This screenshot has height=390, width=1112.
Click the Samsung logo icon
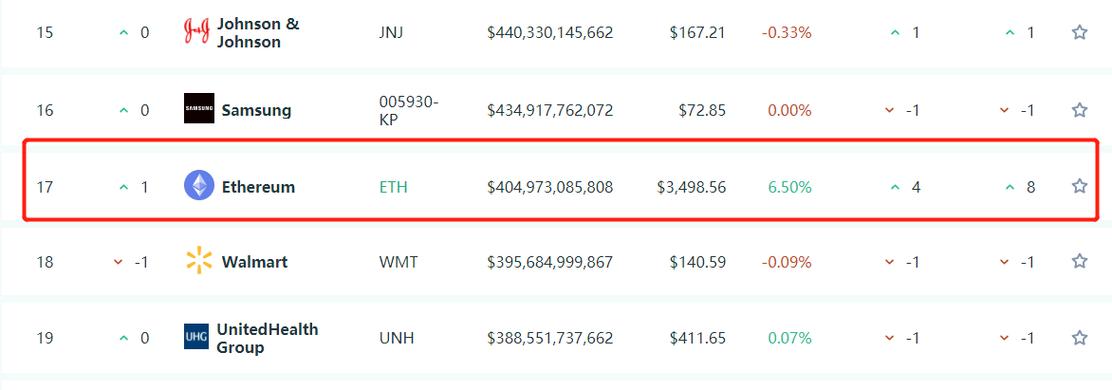[199, 108]
